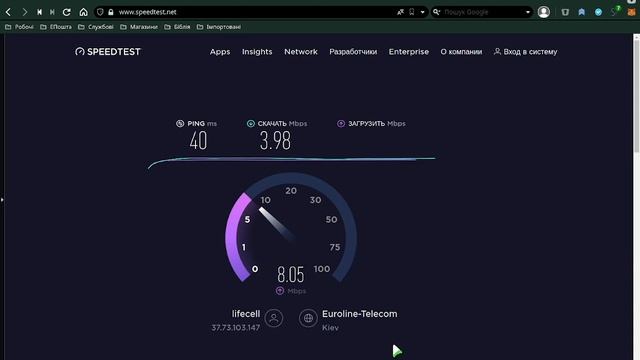
Task: Click the page vertical scrollbar thumb
Action: pyautogui.click(x=636, y=96)
